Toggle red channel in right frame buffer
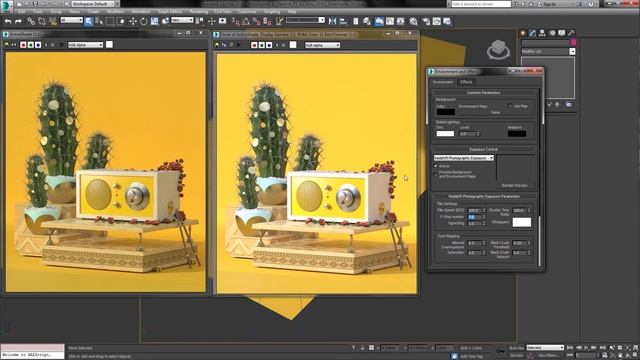 254,45
